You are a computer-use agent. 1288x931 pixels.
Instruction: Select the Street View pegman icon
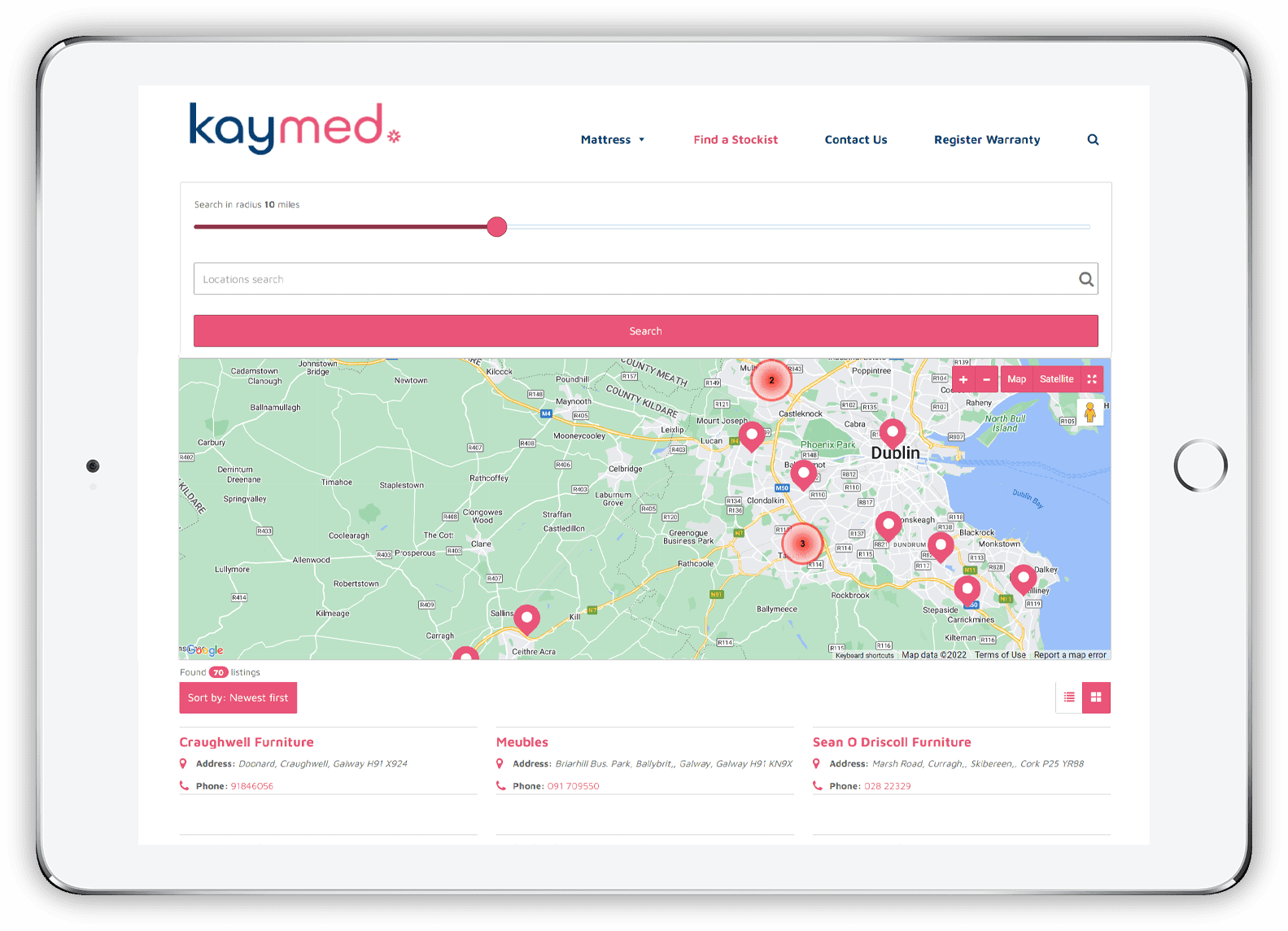click(x=1090, y=412)
